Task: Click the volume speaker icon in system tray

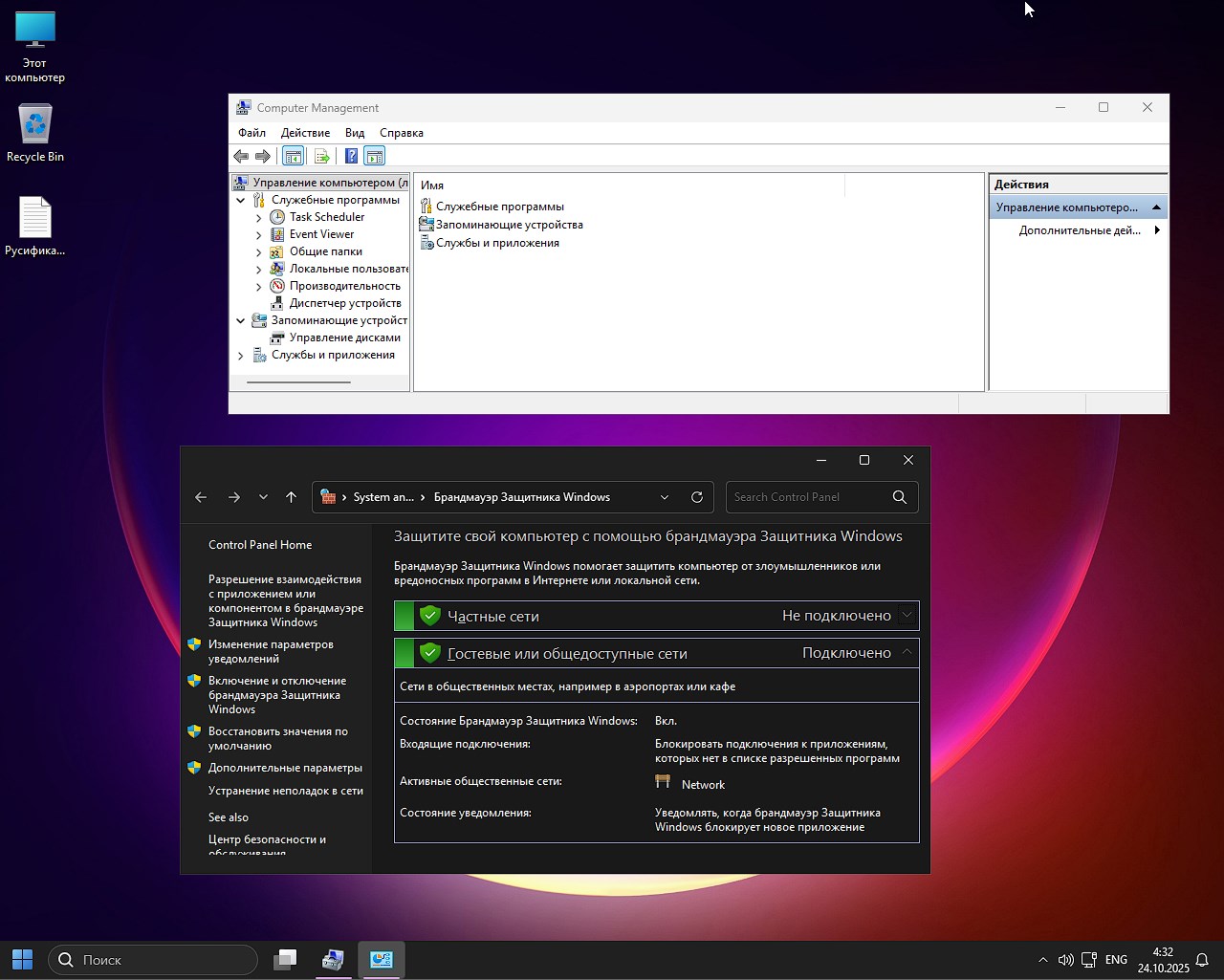Action: pos(1065,960)
